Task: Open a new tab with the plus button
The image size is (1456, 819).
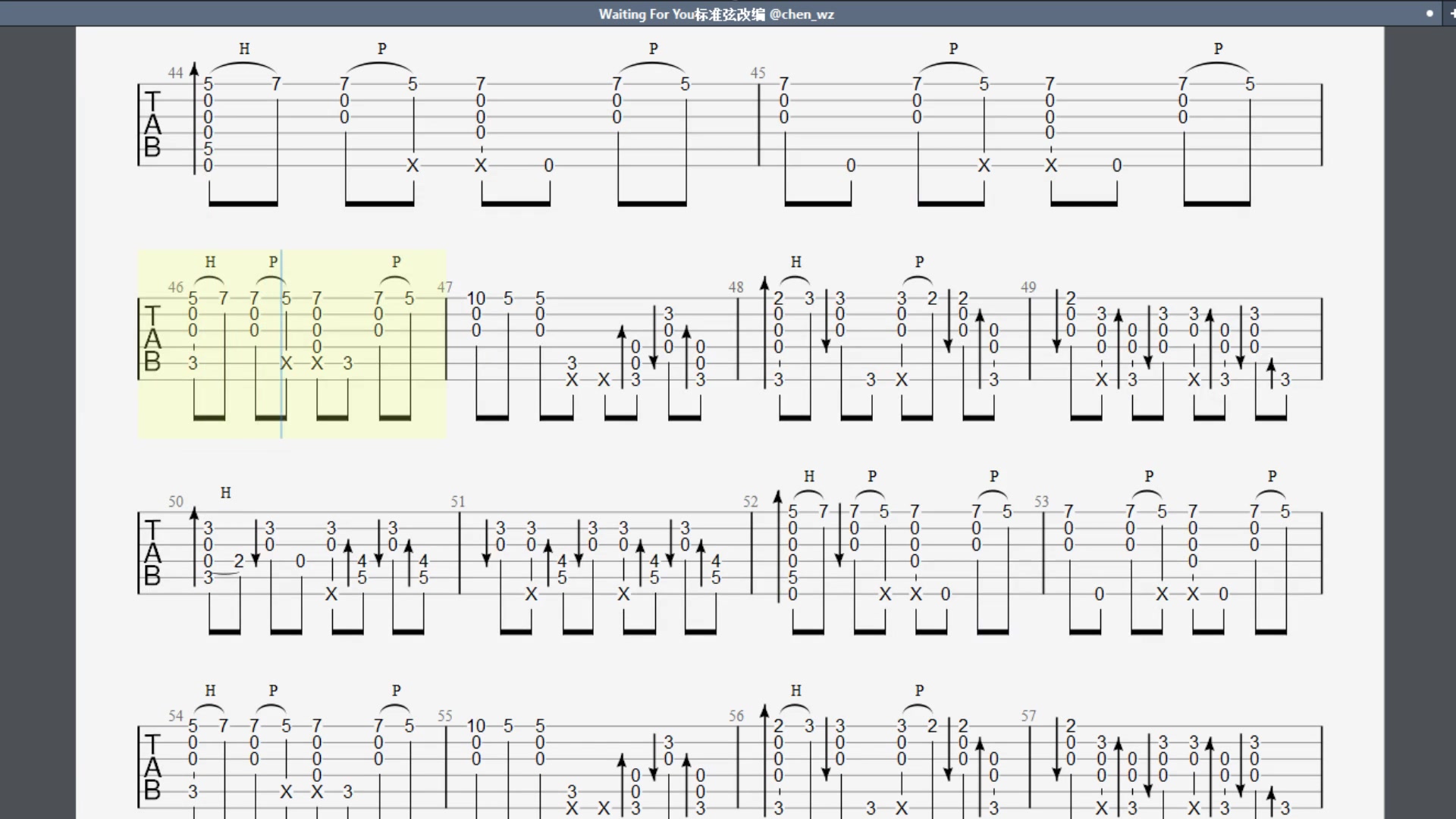Action: [x=1451, y=13]
